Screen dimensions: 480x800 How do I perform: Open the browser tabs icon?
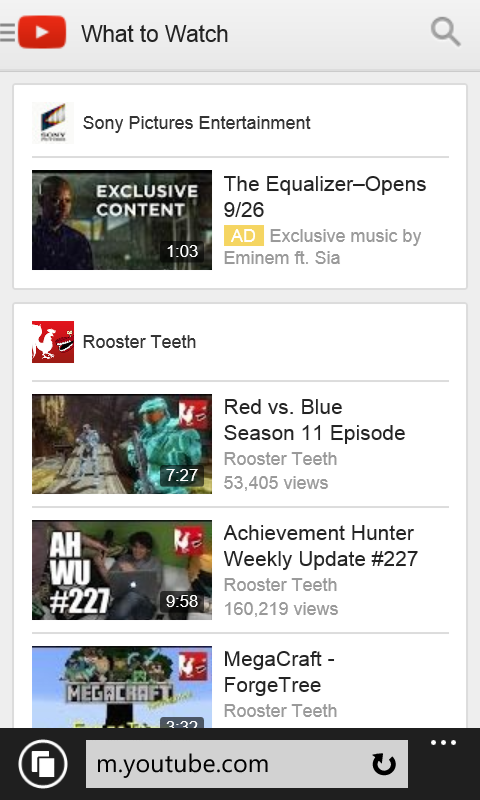[x=43, y=764]
